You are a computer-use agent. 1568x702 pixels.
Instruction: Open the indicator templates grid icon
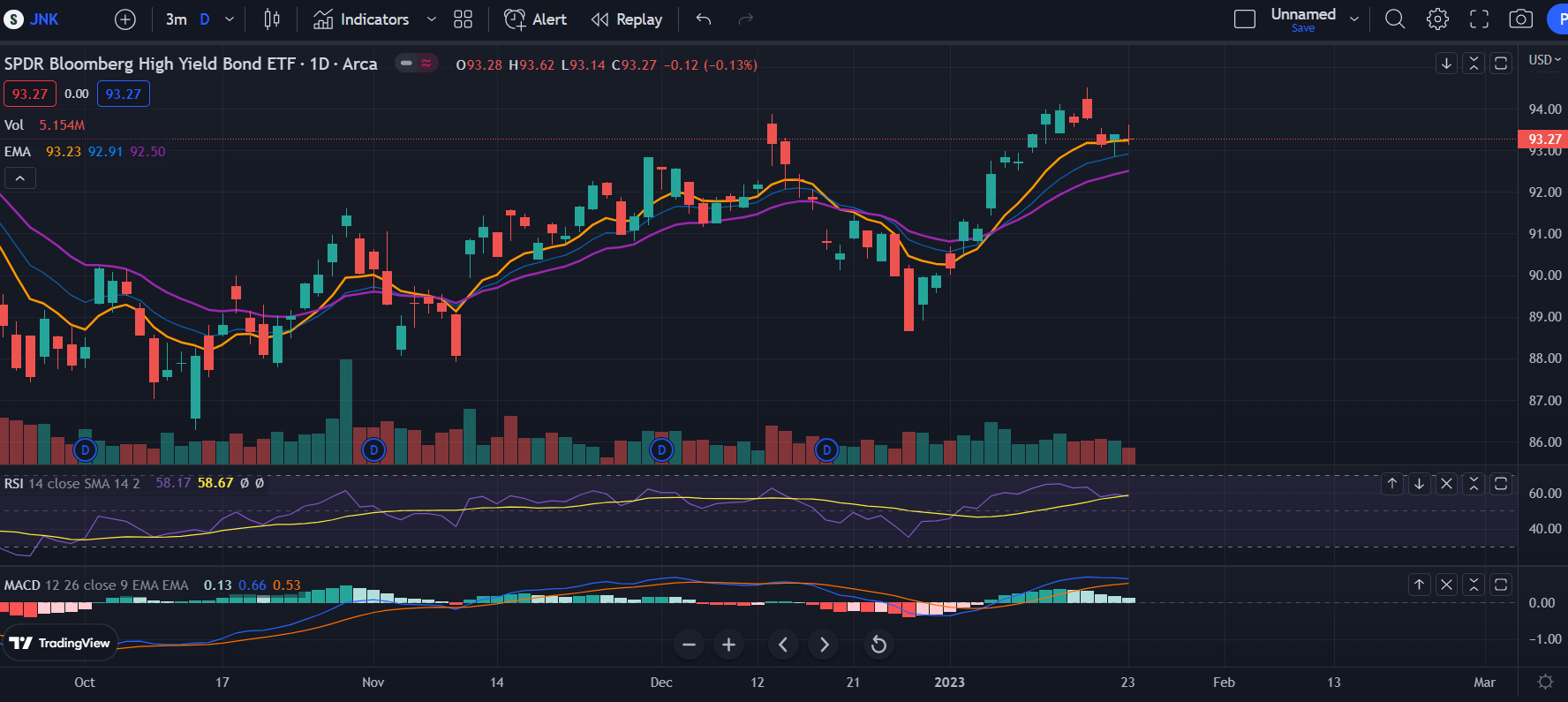point(463,19)
